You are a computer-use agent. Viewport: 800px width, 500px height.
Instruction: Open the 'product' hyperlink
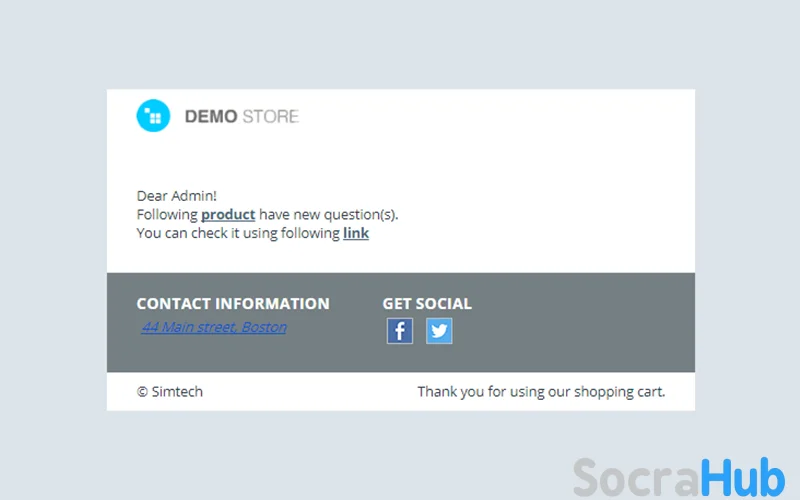coord(228,214)
